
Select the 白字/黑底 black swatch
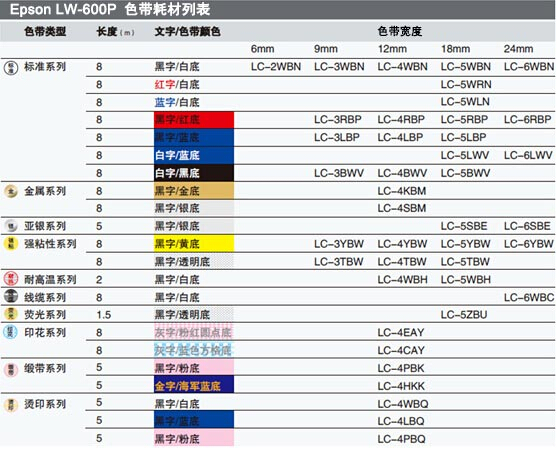[x=194, y=173]
